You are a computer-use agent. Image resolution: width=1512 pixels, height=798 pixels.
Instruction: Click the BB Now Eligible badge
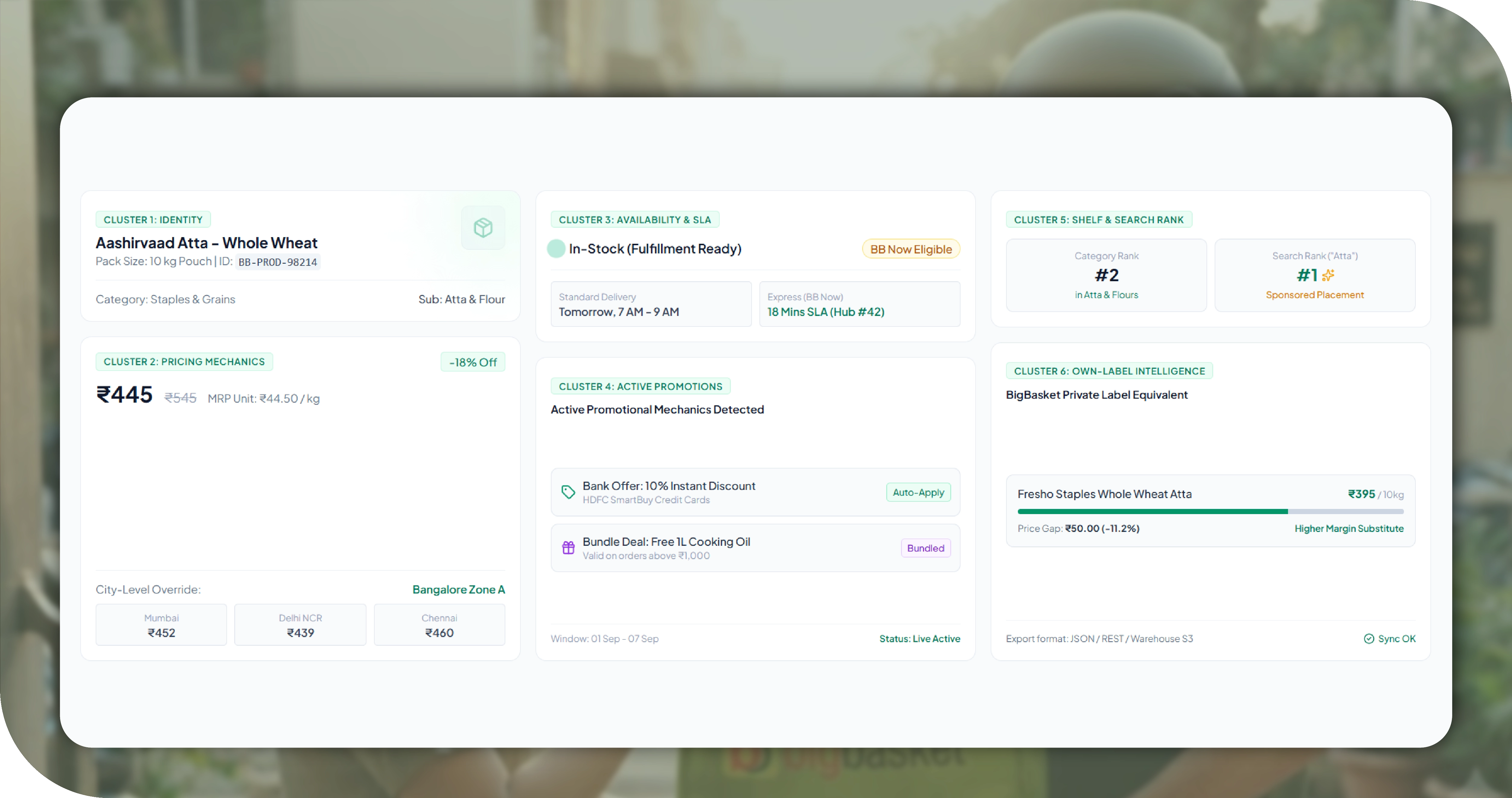pyautogui.click(x=911, y=249)
